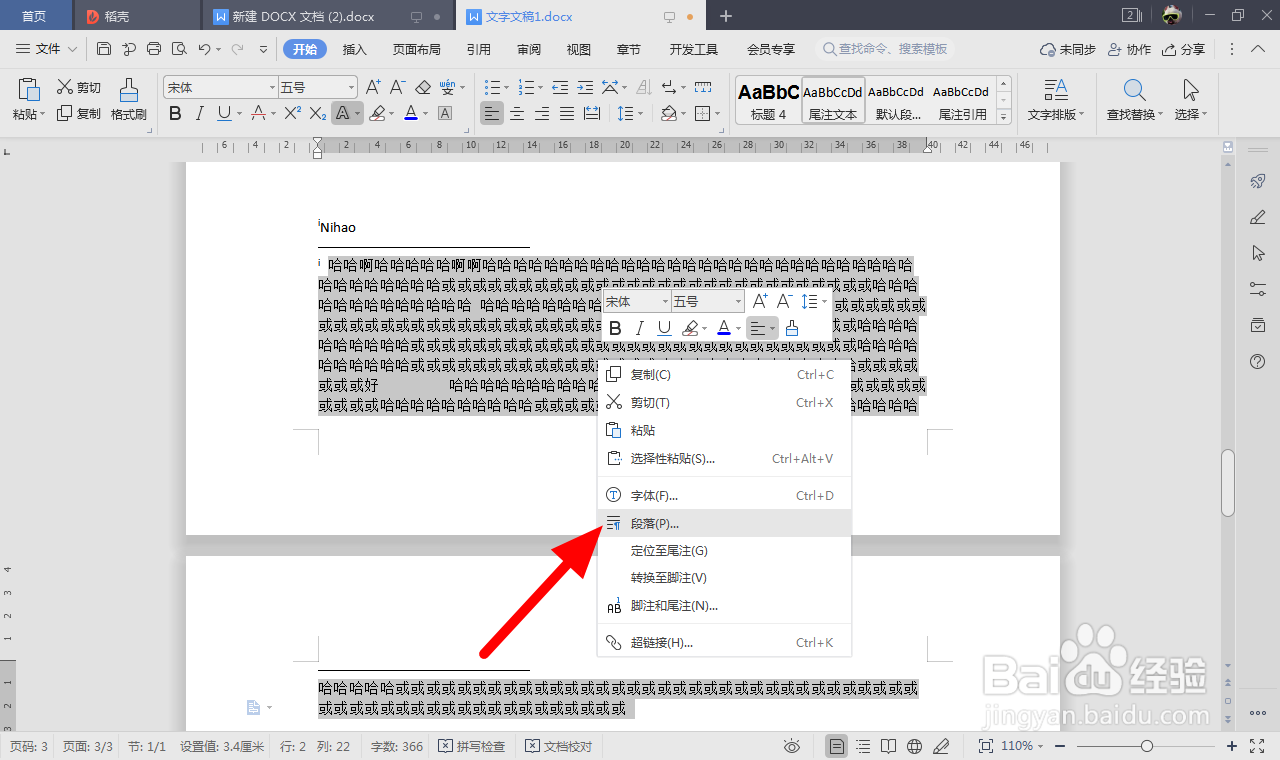Click the Cut (剪切) scissors in ribbon
1280x760 pixels.
click(78, 87)
